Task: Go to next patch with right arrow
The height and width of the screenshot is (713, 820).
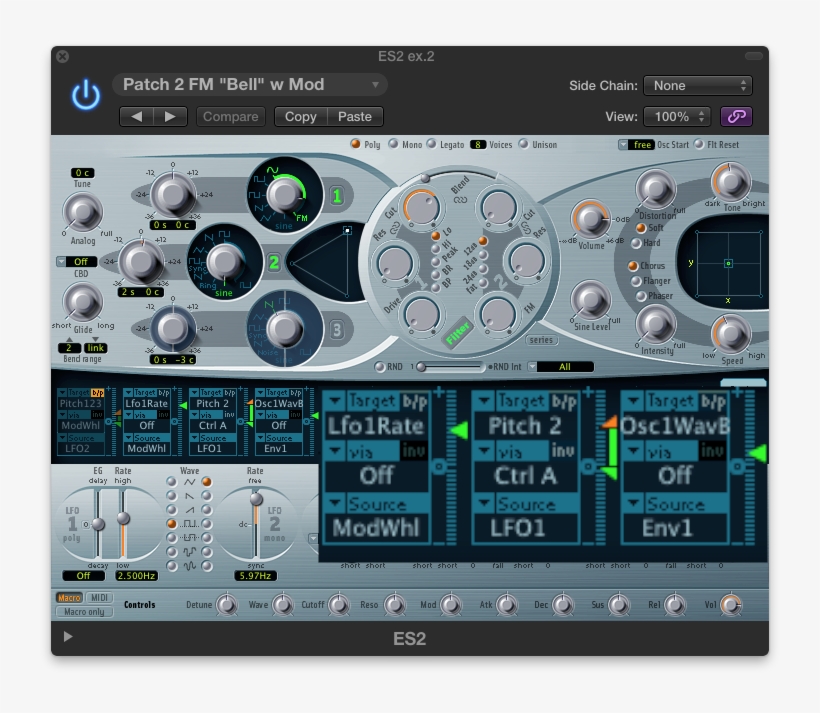Action: [169, 116]
